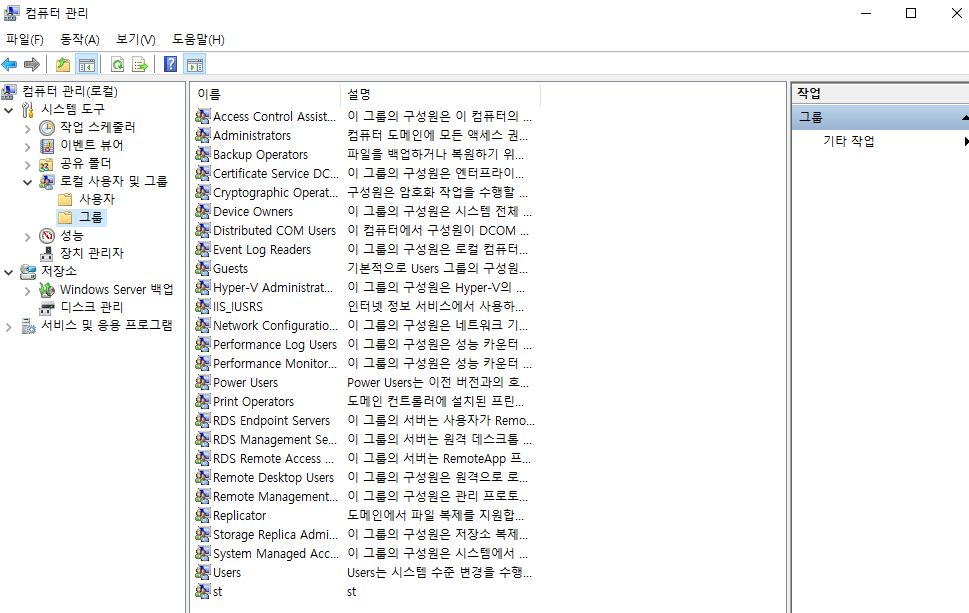
Task: Expand the 서비스 및 응용 프로그램 node
Action: (9, 326)
